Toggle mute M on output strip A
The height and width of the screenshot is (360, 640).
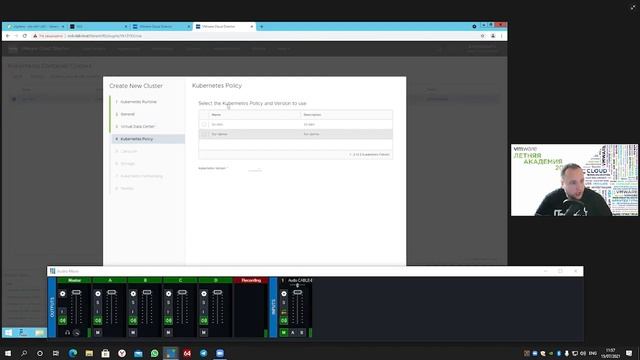click(98, 333)
